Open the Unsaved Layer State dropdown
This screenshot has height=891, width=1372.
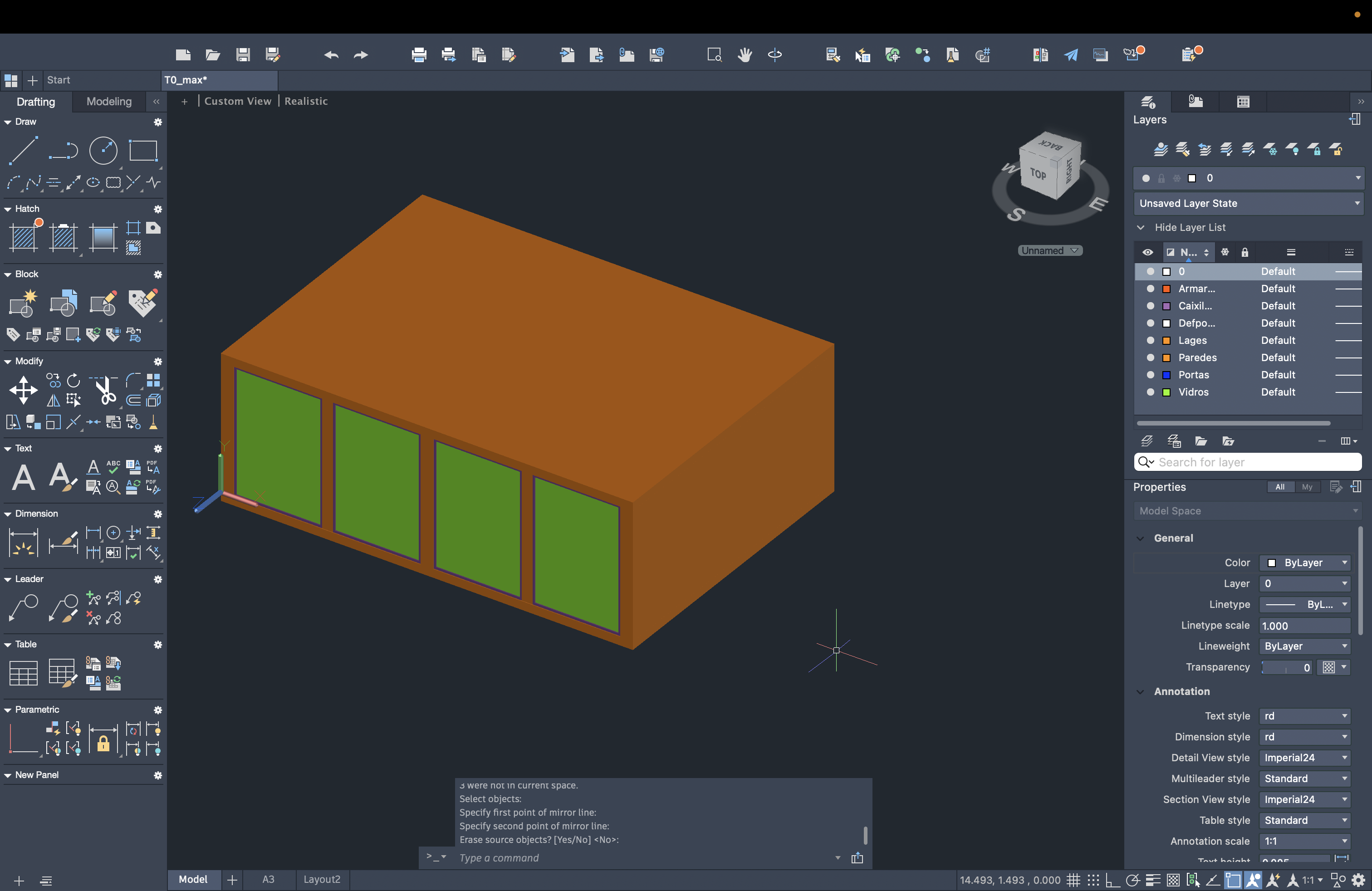click(1248, 203)
